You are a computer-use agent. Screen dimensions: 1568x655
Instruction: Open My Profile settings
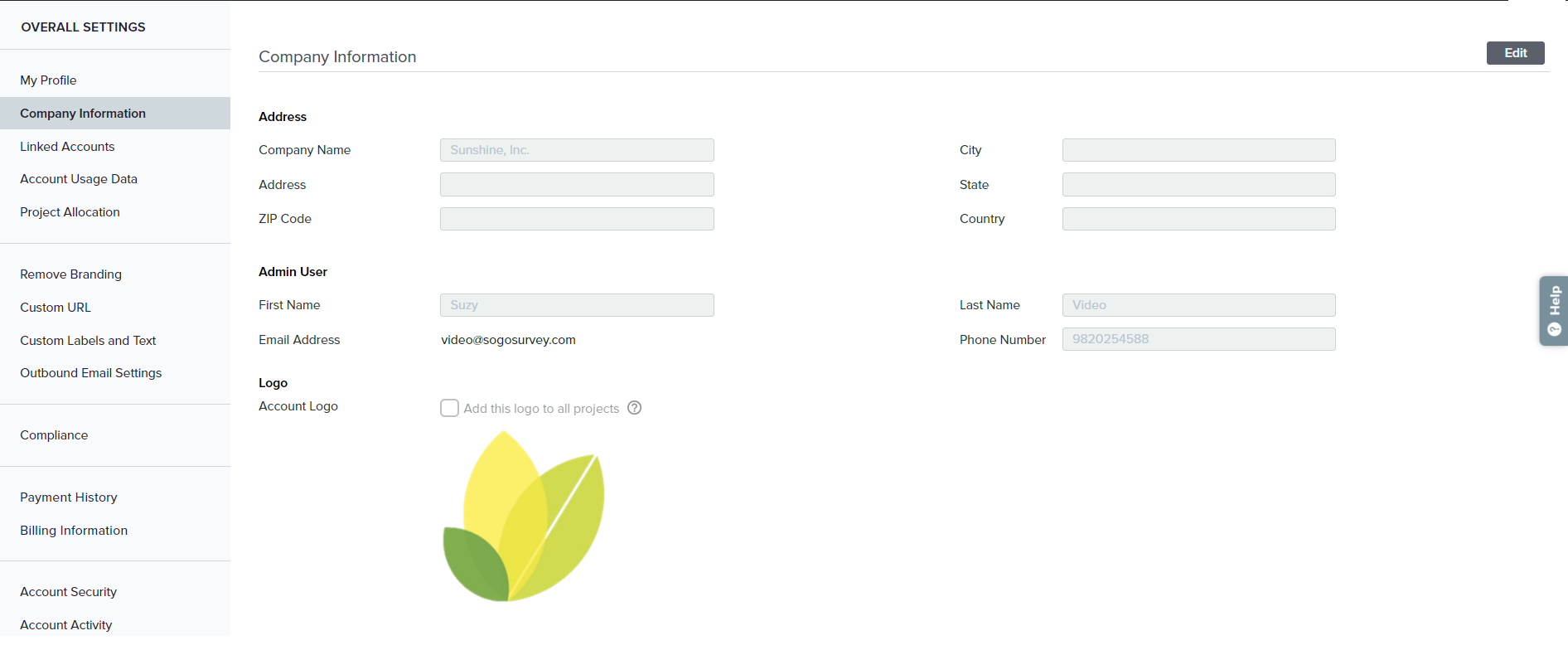point(48,80)
